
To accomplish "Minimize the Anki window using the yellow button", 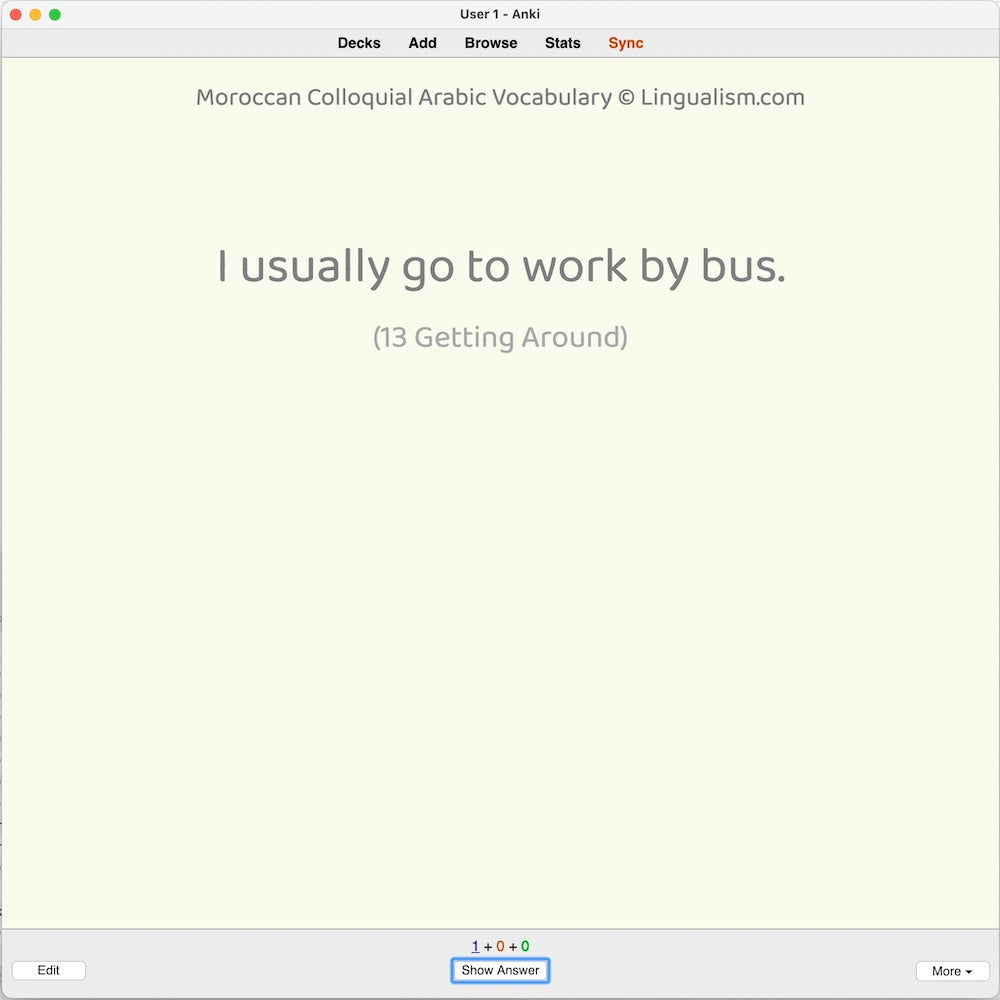I will click(x=35, y=14).
